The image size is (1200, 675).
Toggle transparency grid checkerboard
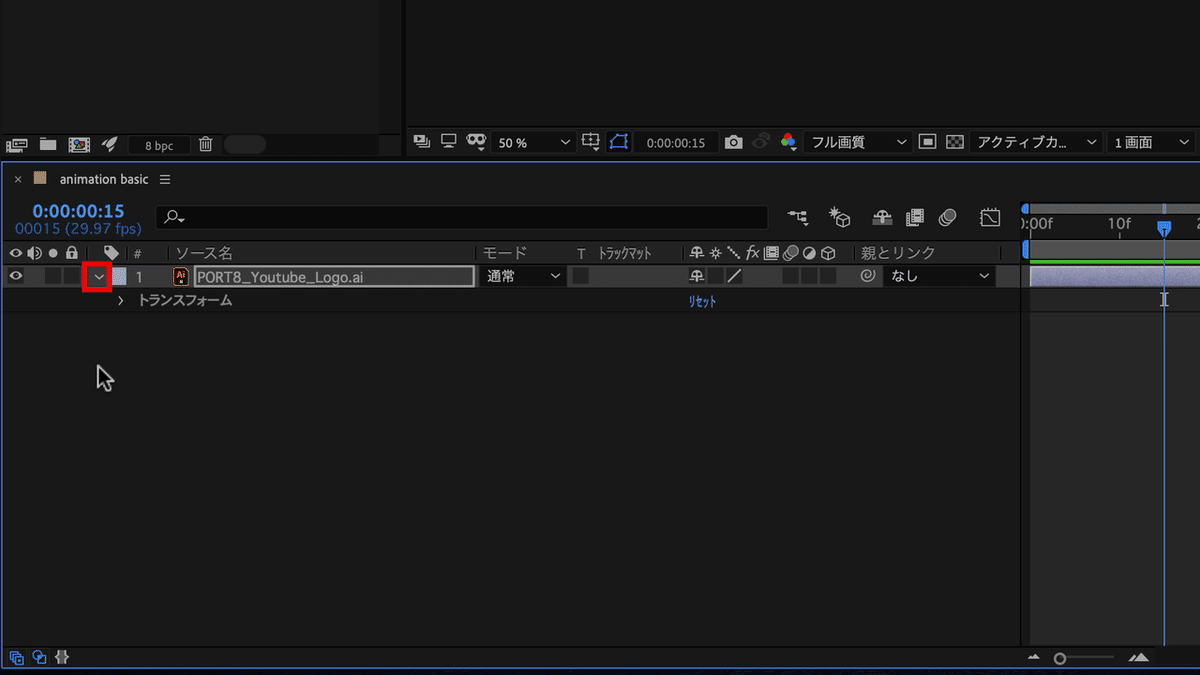954,142
